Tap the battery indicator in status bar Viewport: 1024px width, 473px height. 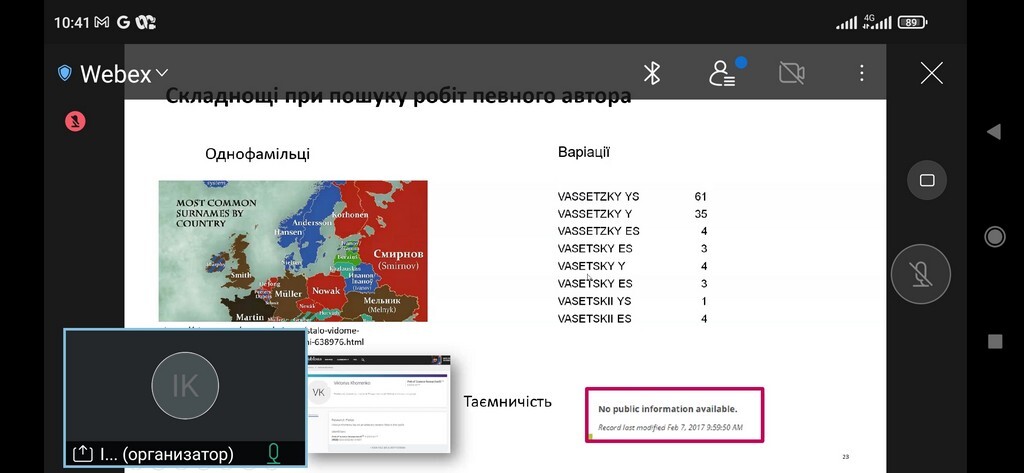point(912,22)
